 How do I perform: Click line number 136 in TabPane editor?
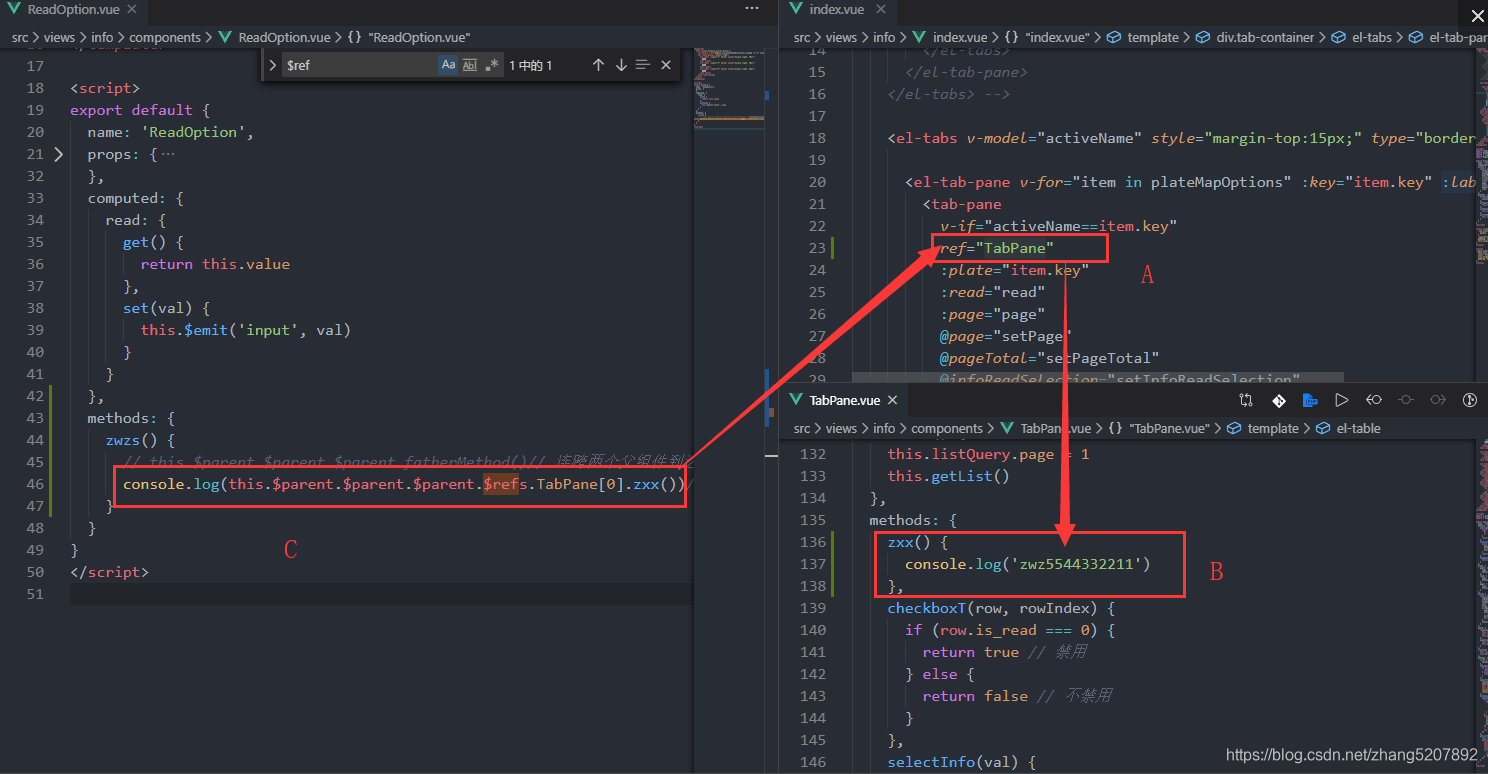(x=813, y=542)
